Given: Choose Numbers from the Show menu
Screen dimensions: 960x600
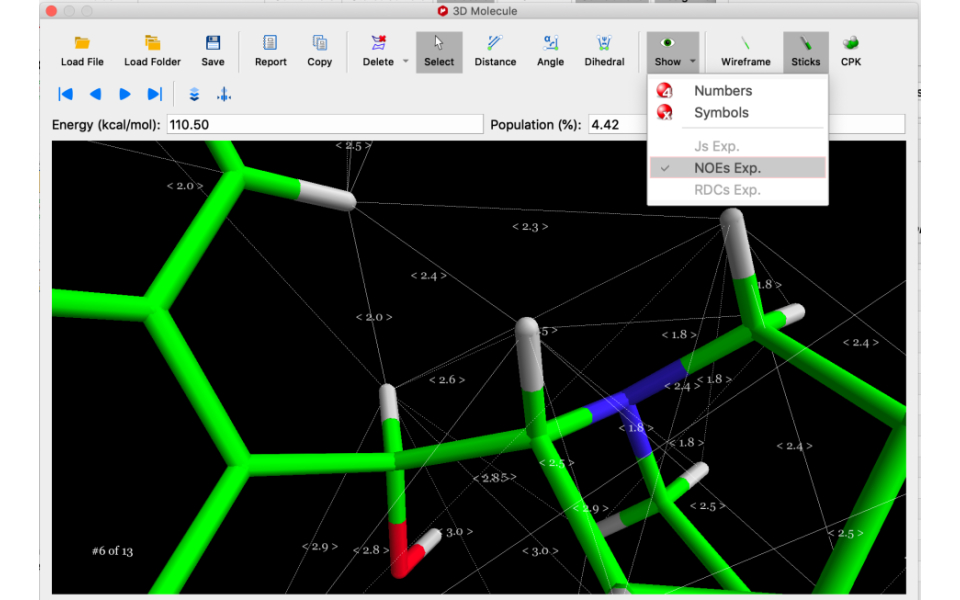Looking at the screenshot, I should coord(722,91).
